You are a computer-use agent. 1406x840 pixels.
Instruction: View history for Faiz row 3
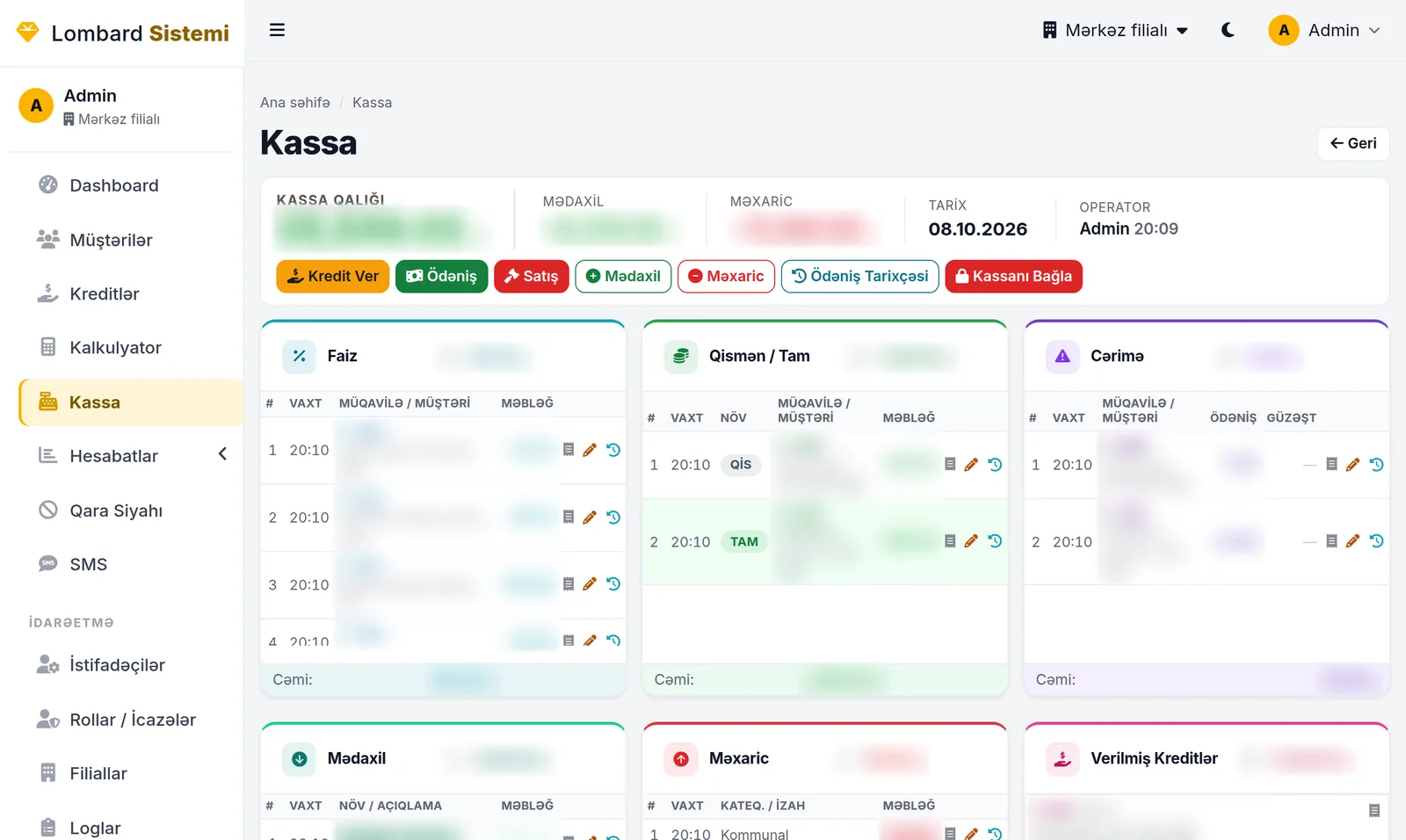tap(613, 584)
